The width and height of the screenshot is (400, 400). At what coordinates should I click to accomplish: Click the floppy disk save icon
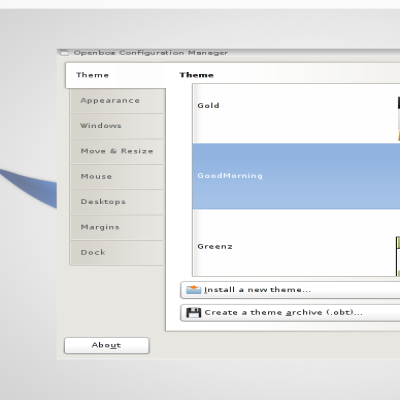pos(193,313)
